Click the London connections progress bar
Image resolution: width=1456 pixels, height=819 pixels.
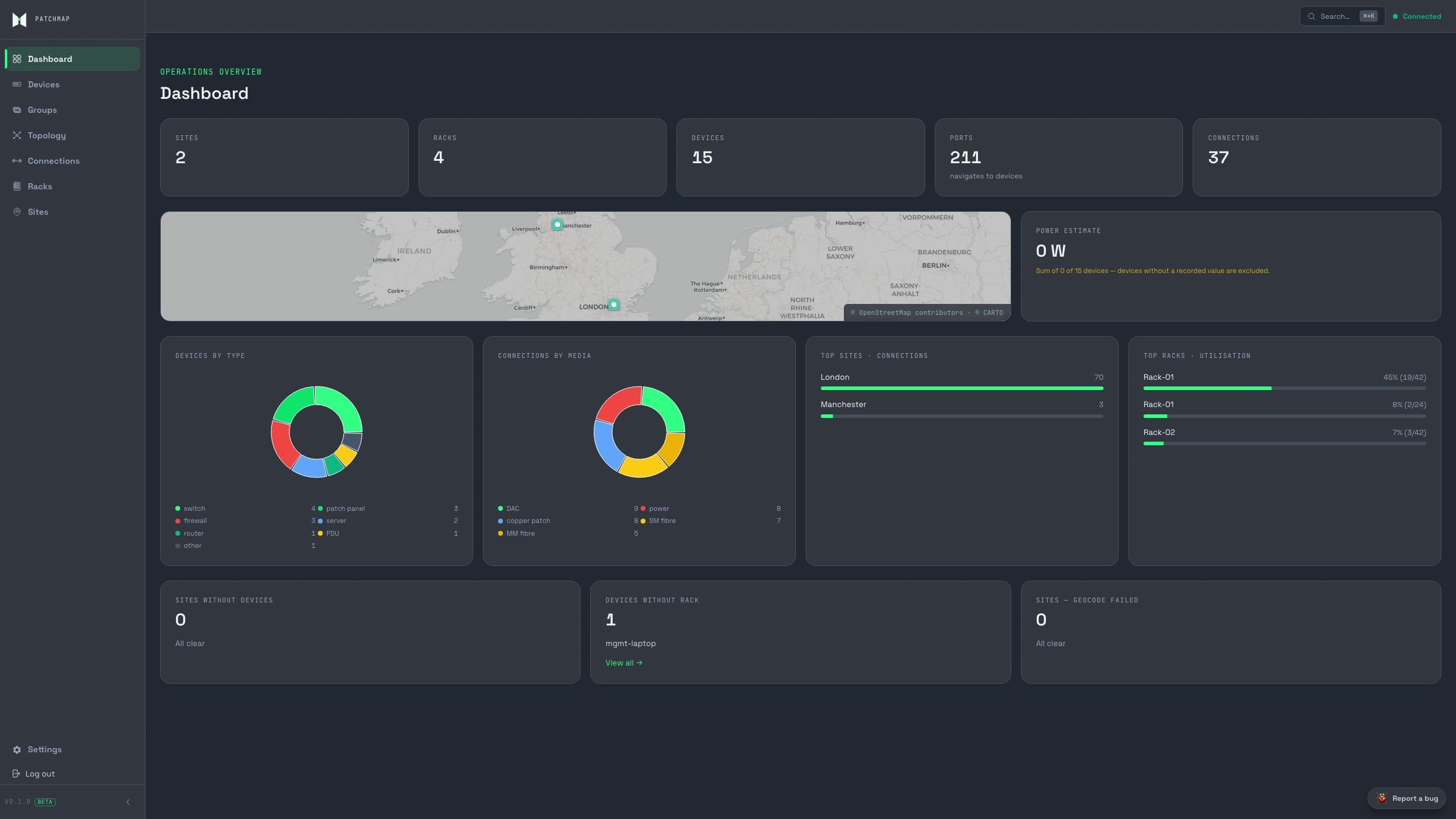962,388
